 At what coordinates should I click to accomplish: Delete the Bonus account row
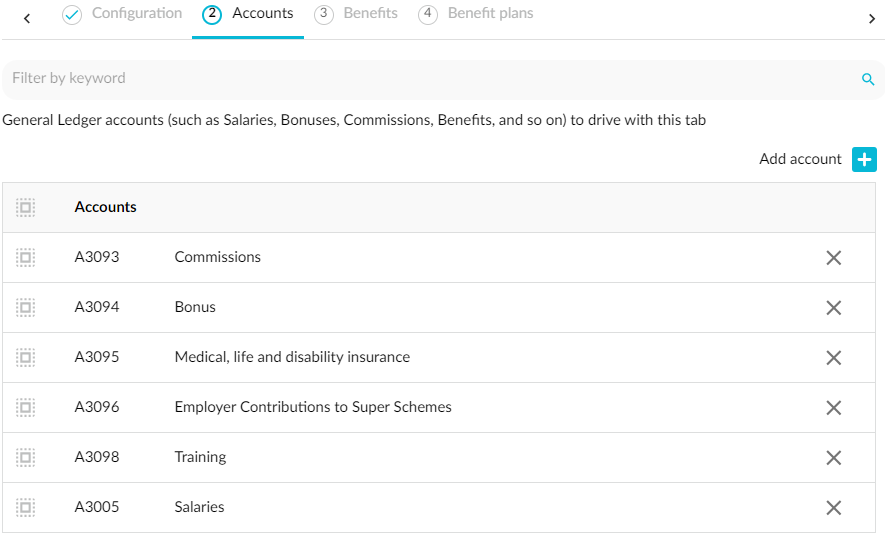point(833,308)
